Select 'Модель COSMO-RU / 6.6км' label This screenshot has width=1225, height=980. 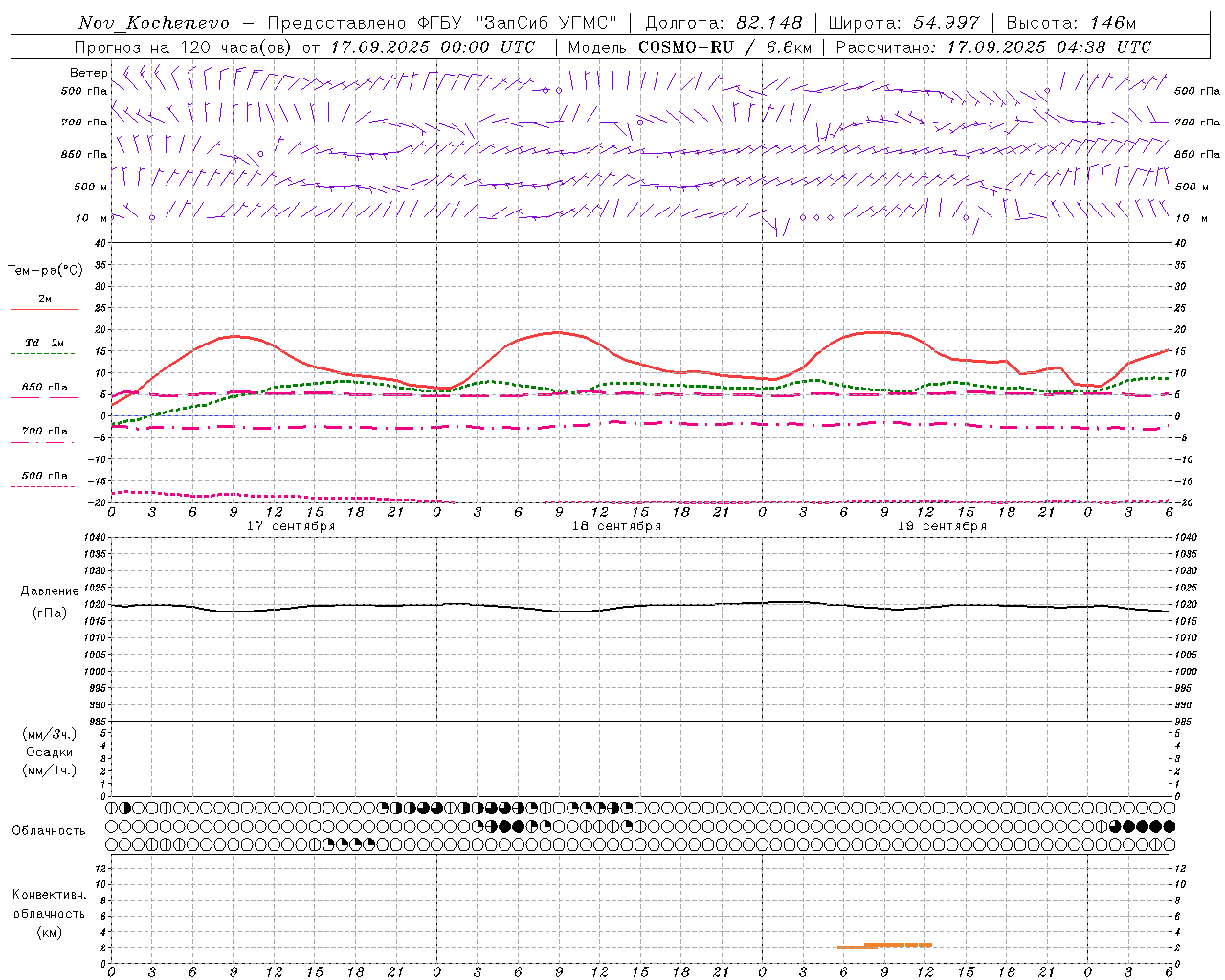[x=690, y=47]
